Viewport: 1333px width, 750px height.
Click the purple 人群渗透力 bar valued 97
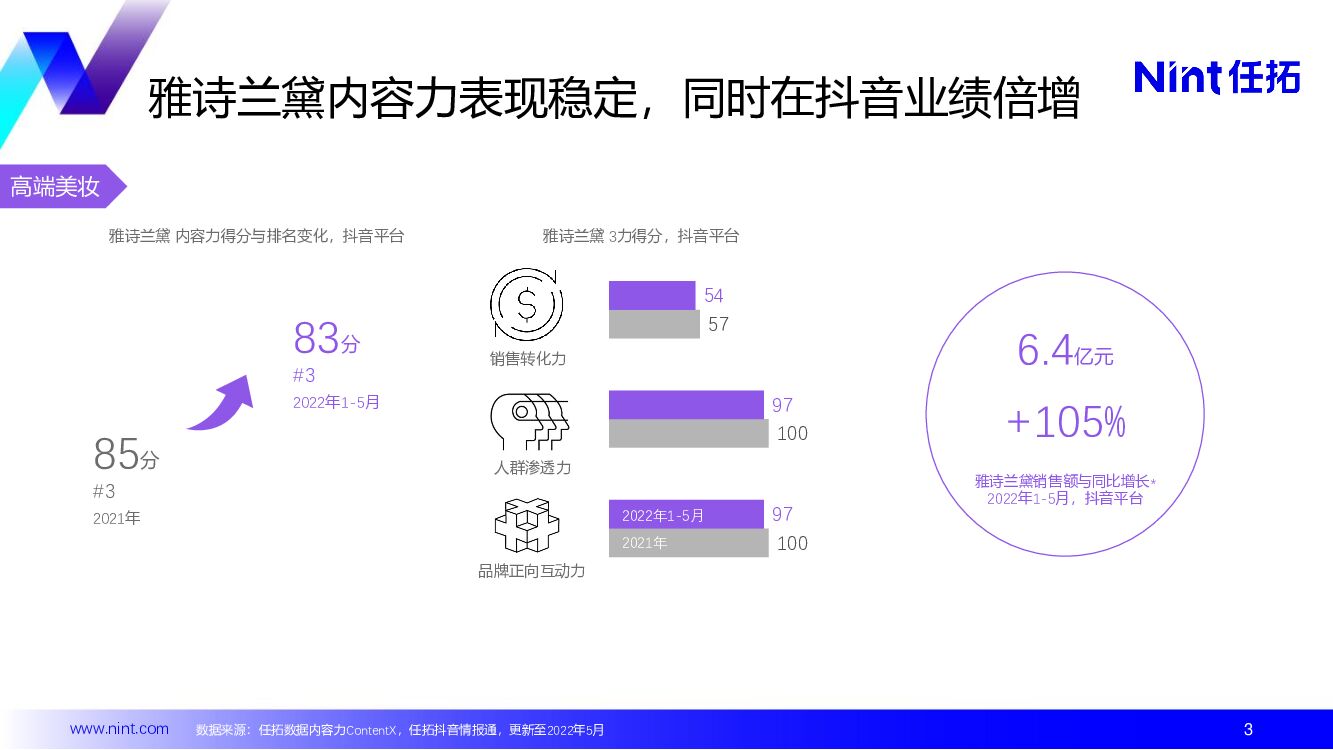pos(686,405)
